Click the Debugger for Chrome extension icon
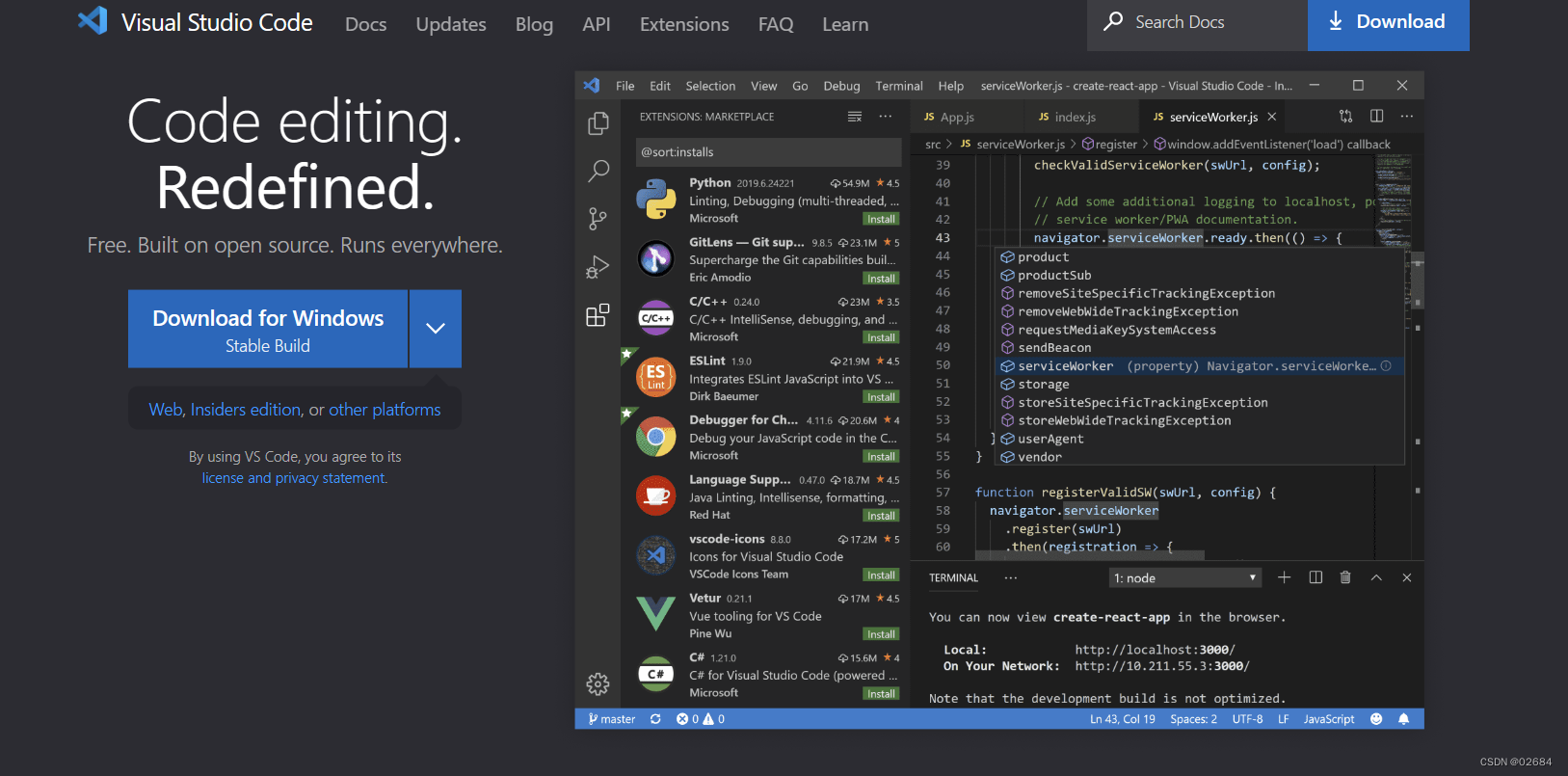The image size is (1568, 776). pos(656,437)
